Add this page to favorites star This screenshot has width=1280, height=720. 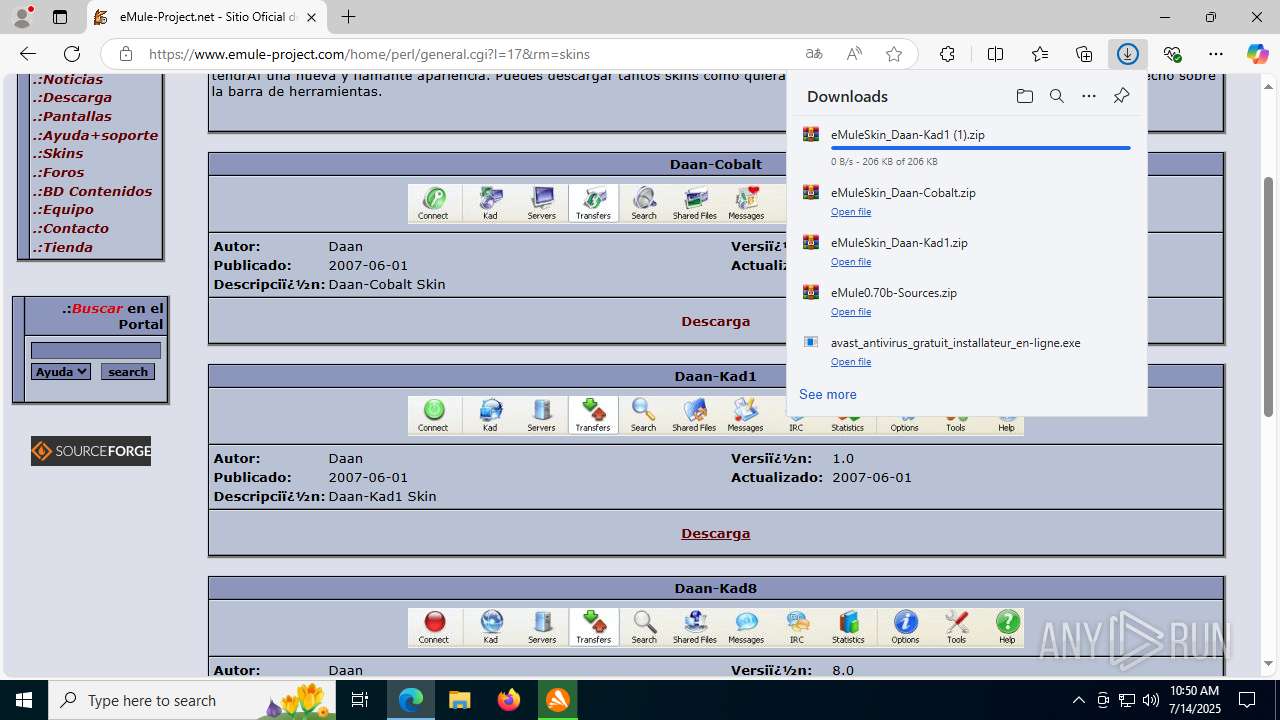894,54
